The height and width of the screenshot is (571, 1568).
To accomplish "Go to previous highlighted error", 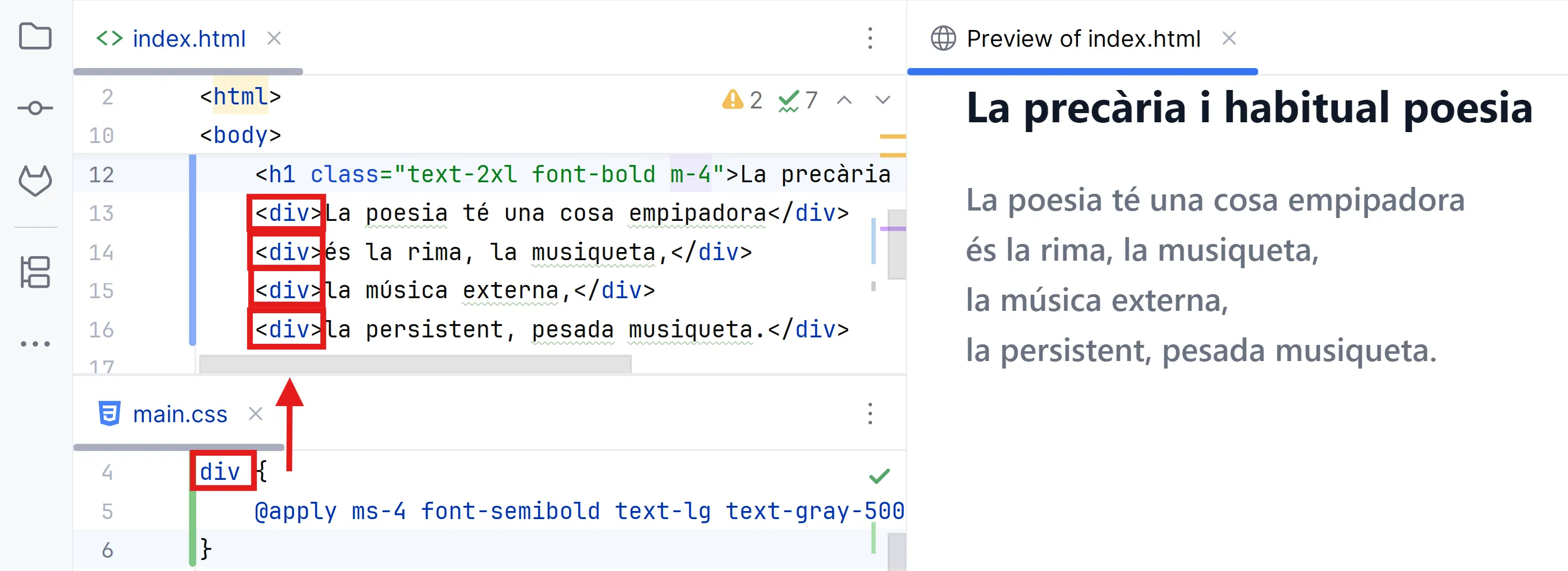I will click(844, 100).
